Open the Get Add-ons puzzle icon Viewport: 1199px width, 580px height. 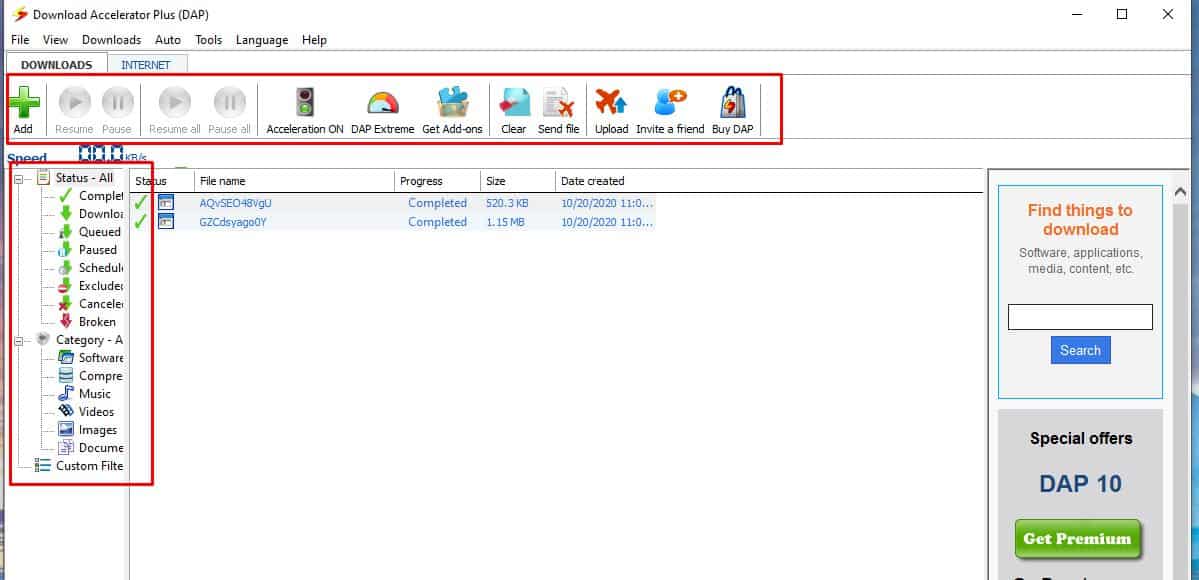[453, 103]
